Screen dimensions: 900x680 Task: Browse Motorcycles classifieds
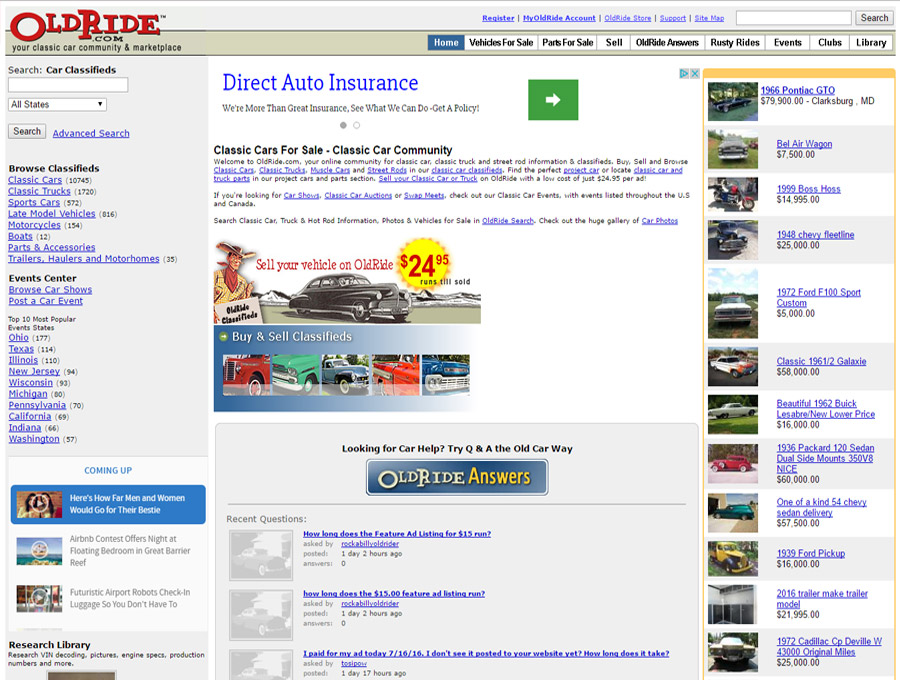point(34,225)
